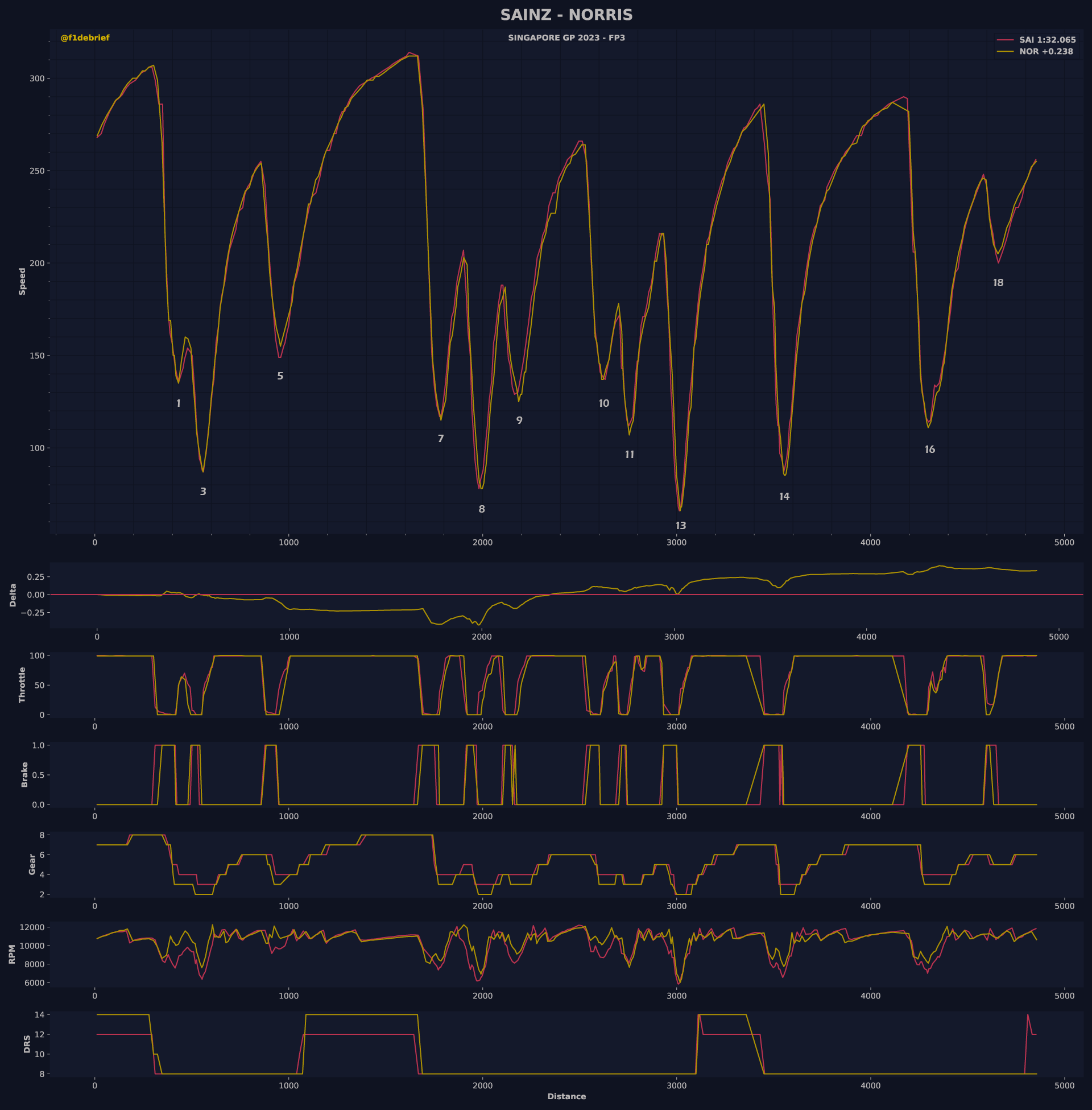Click corner marker 13 label
The width and height of the screenshot is (1092, 1110).
pos(681,526)
